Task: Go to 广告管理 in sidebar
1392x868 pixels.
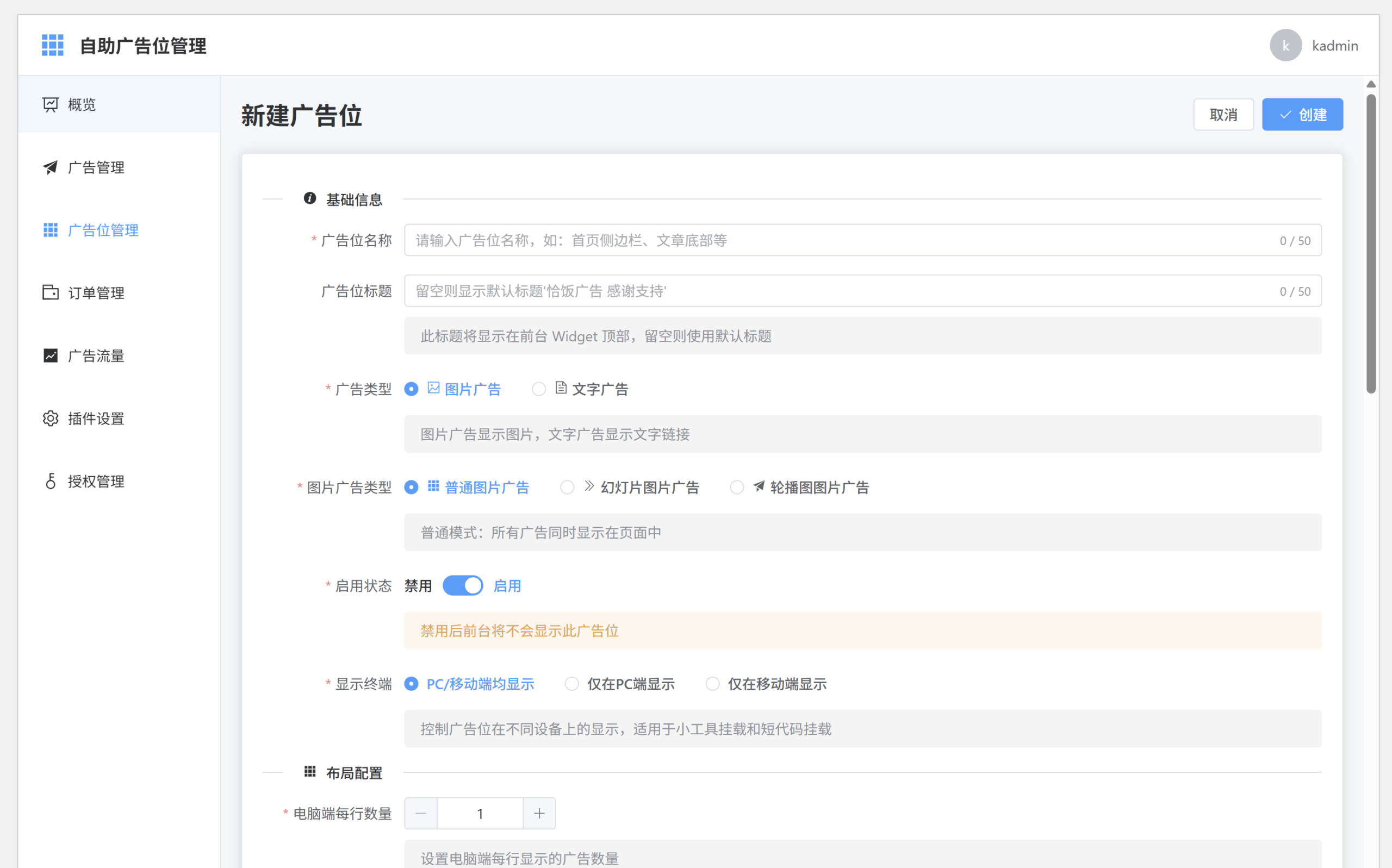Action: [x=119, y=167]
